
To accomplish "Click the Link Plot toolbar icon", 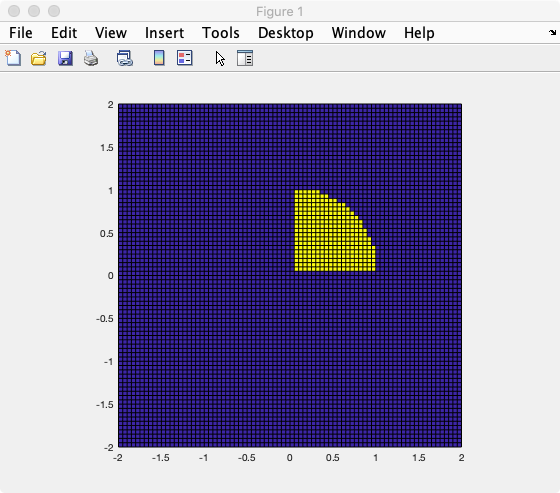I will click(125, 58).
